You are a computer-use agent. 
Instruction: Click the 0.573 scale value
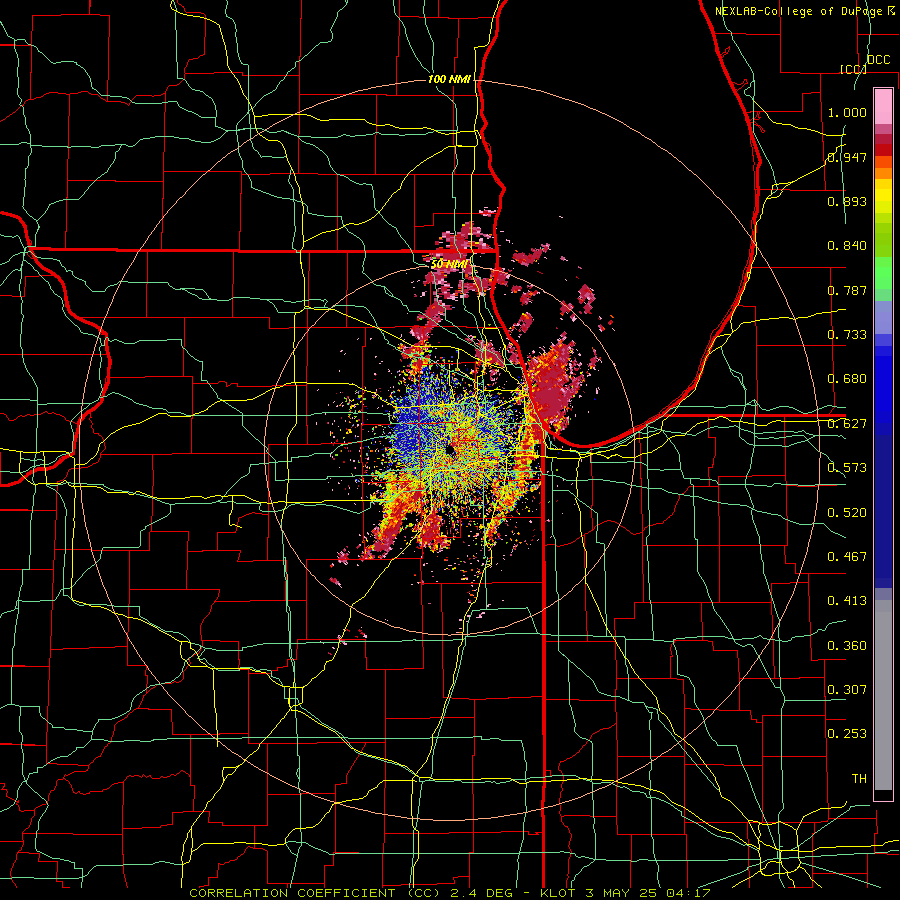847,467
